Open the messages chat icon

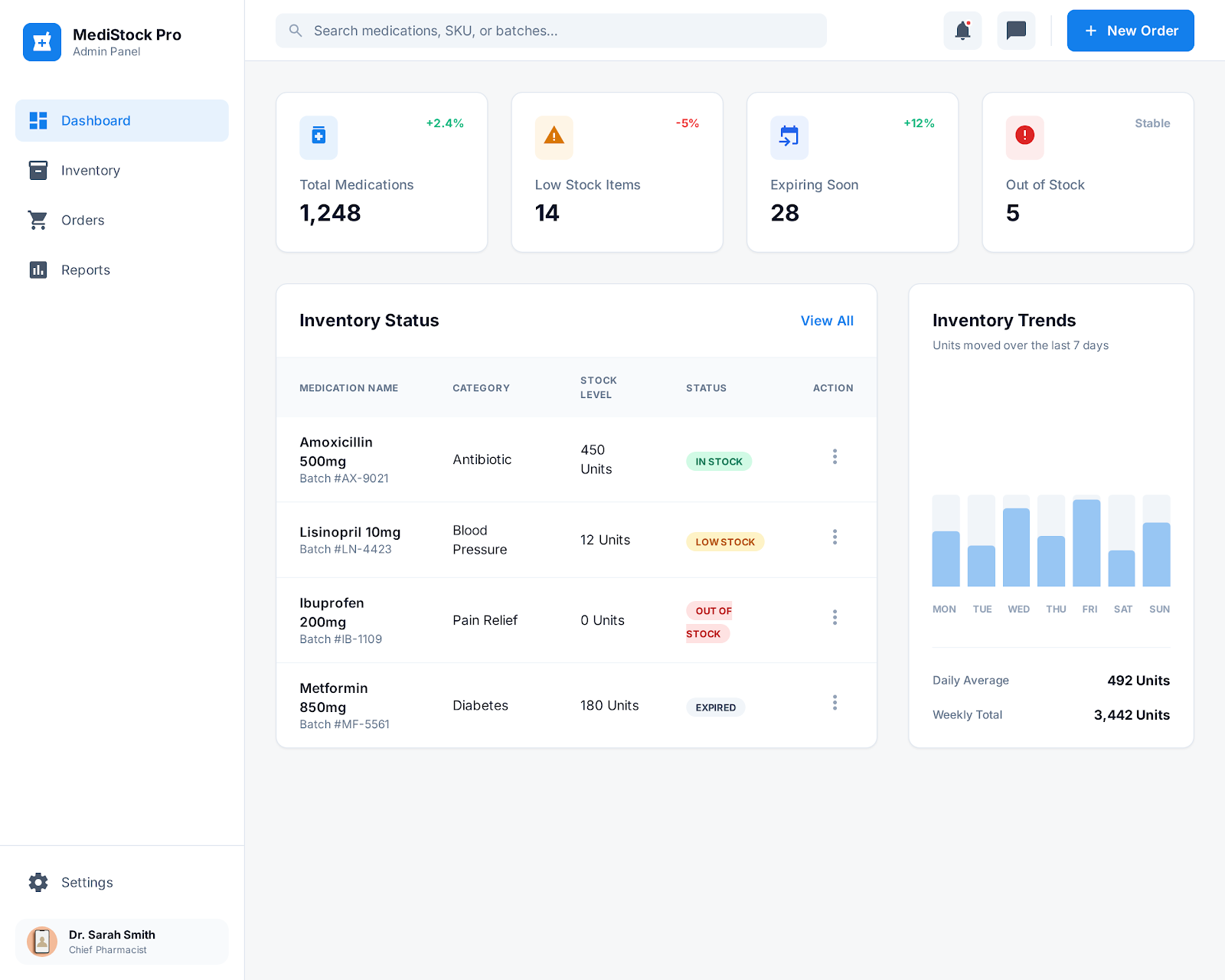(x=1016, y=31)
